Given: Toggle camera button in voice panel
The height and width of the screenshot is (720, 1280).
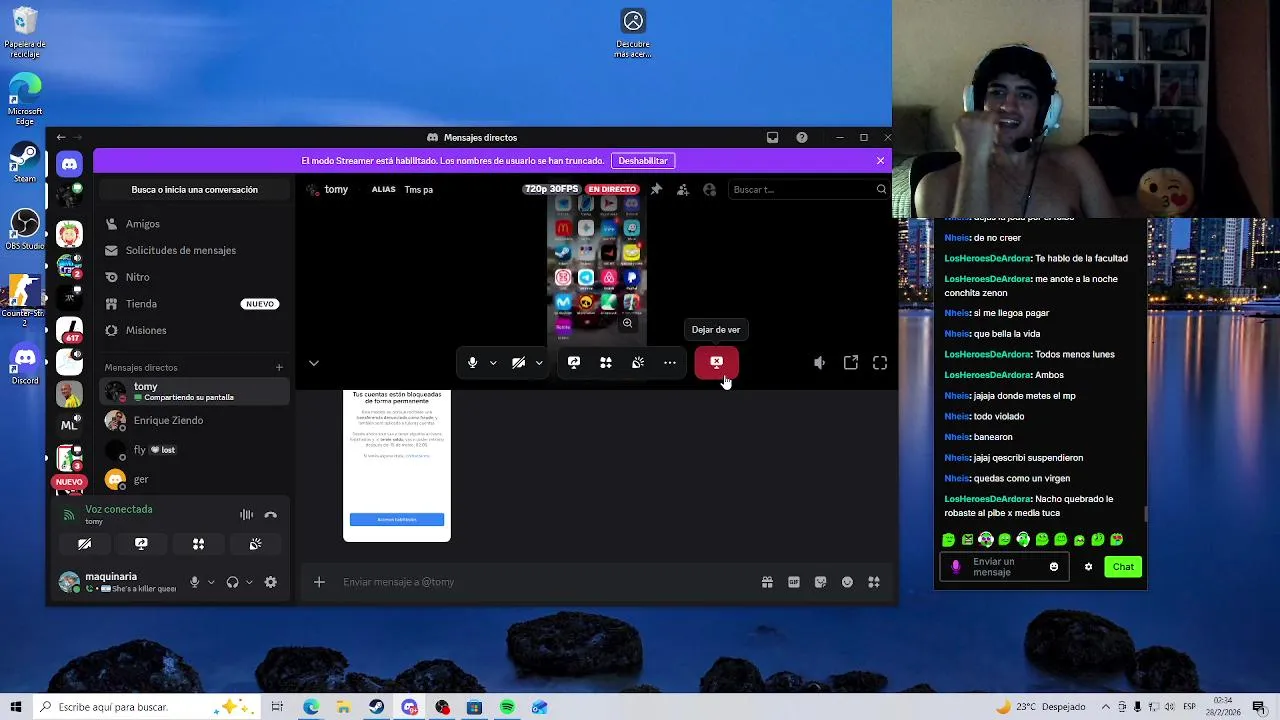Looking at the screenshot, I should click(x=84, y=544).
